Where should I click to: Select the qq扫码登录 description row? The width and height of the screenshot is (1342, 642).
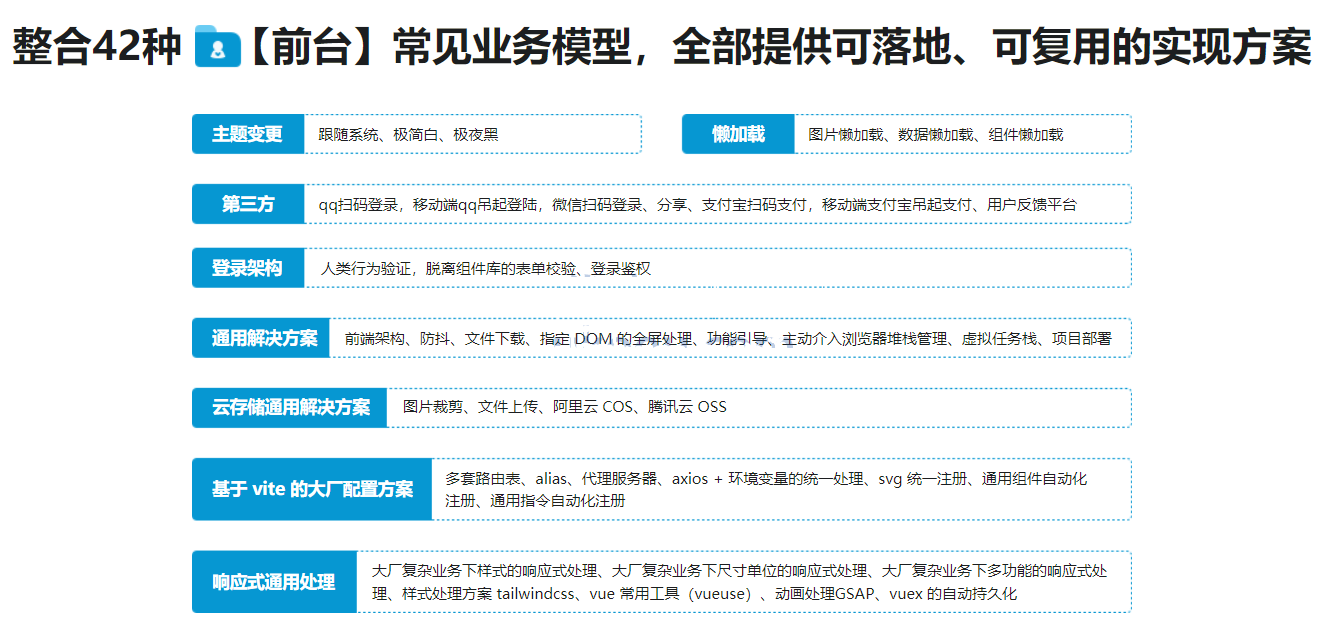click(x=717, y=204)
